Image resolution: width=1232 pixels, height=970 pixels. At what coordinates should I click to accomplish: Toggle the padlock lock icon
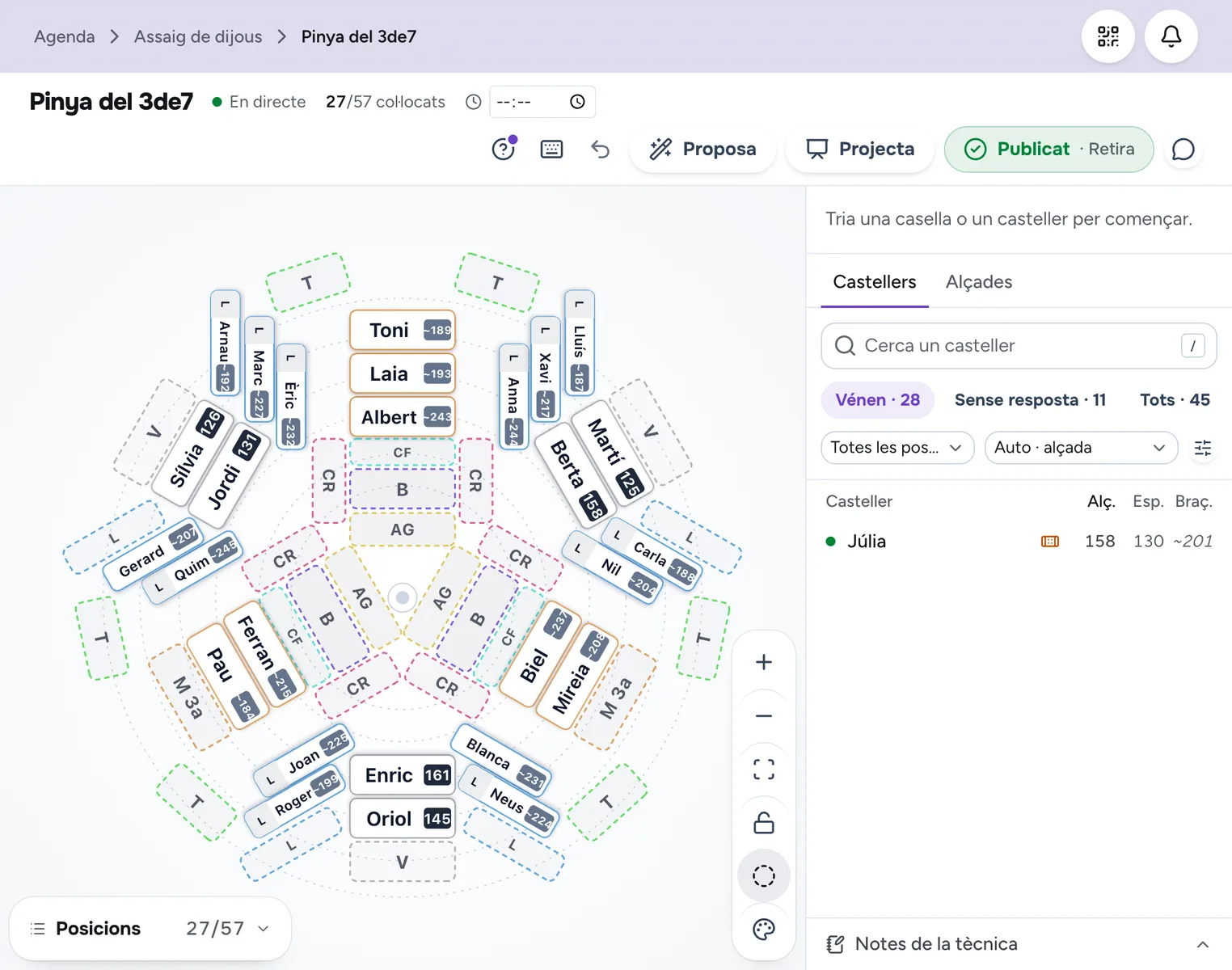pos(764,823)
